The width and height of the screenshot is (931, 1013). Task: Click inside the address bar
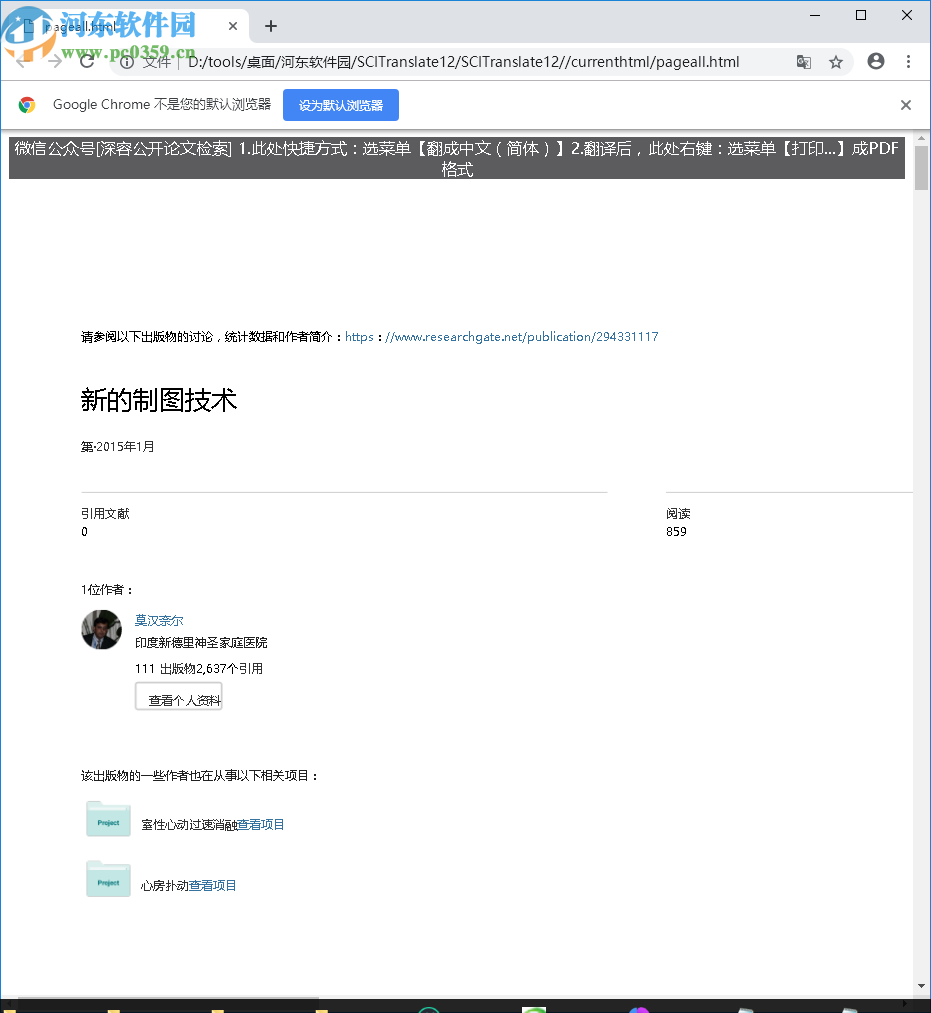point(450,61)
